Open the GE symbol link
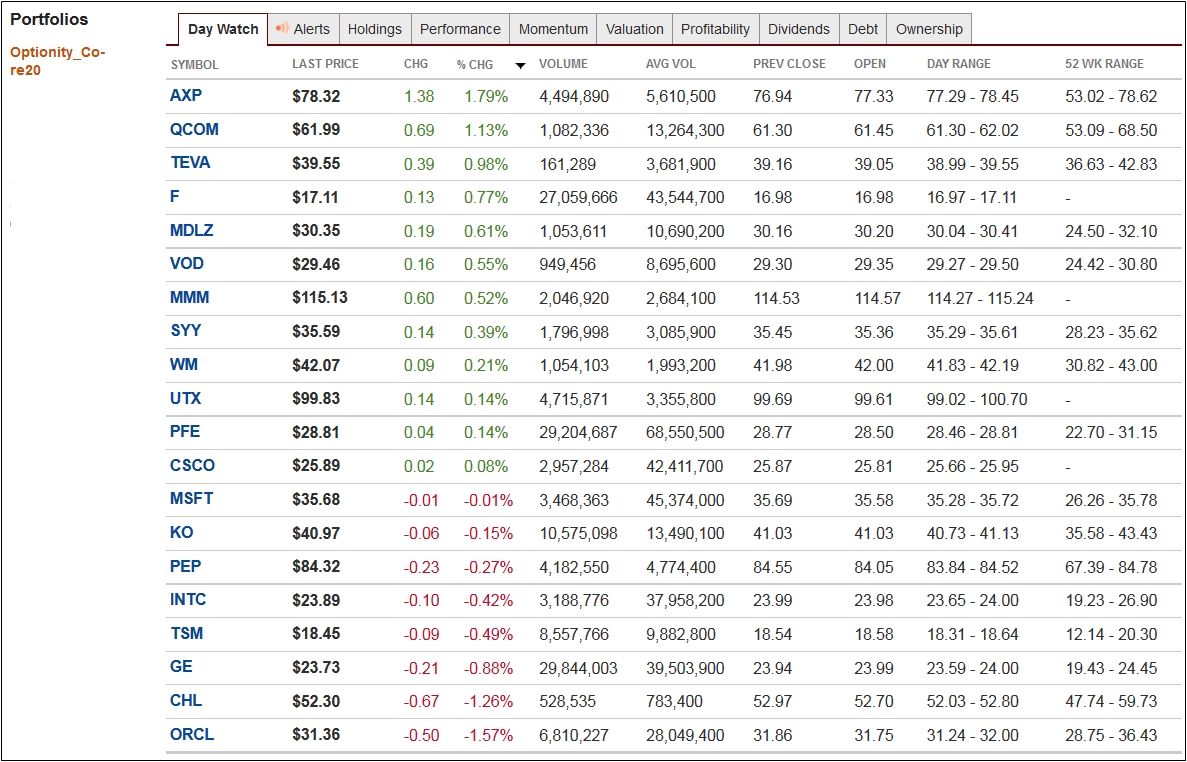The image size is (1187, 762). coord(181,667)
